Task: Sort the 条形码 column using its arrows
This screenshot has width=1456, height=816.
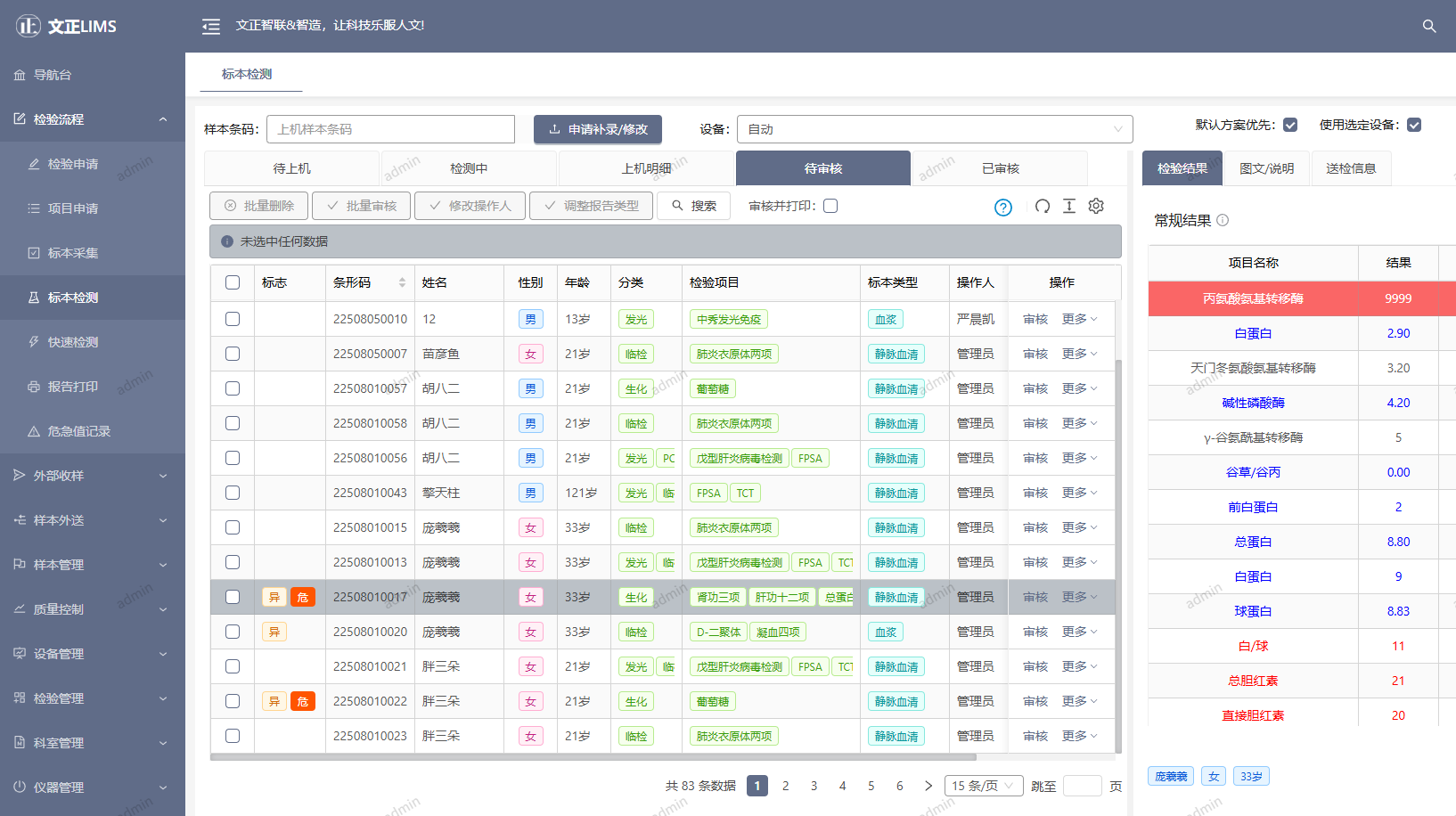Action: [x=400, y=282]
